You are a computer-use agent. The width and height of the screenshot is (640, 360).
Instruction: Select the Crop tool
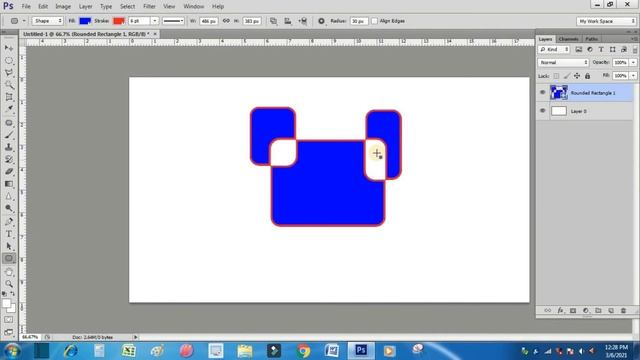tap(9, 97)
